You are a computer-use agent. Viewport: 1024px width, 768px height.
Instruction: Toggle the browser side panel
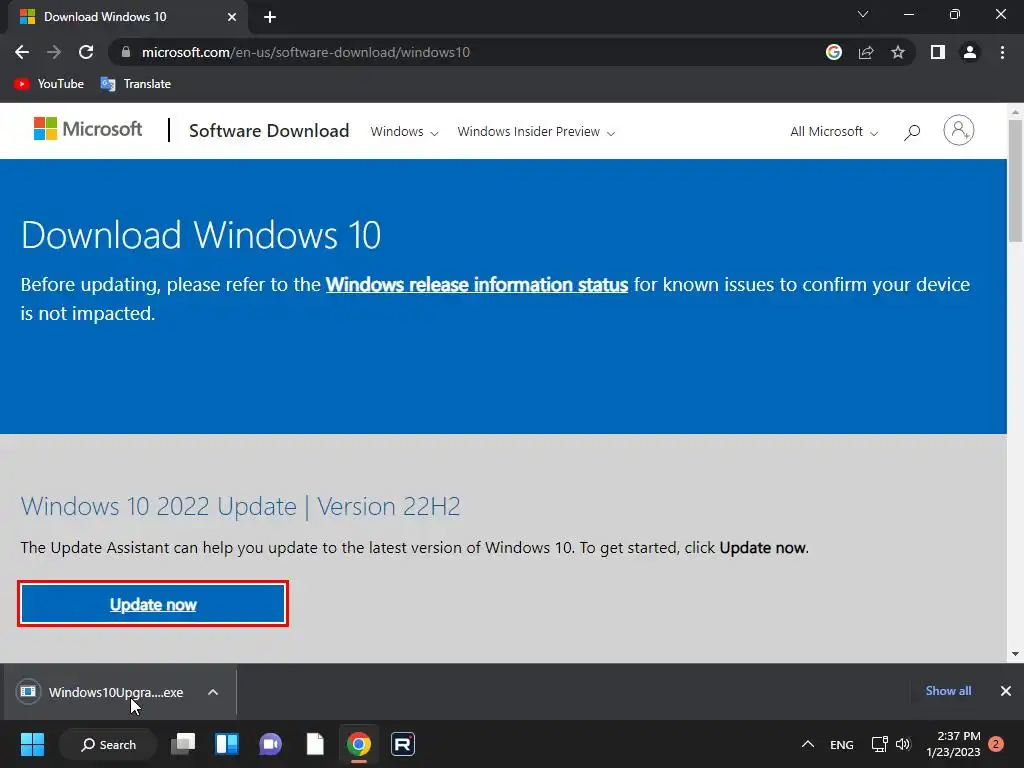(x=938, y=52)
